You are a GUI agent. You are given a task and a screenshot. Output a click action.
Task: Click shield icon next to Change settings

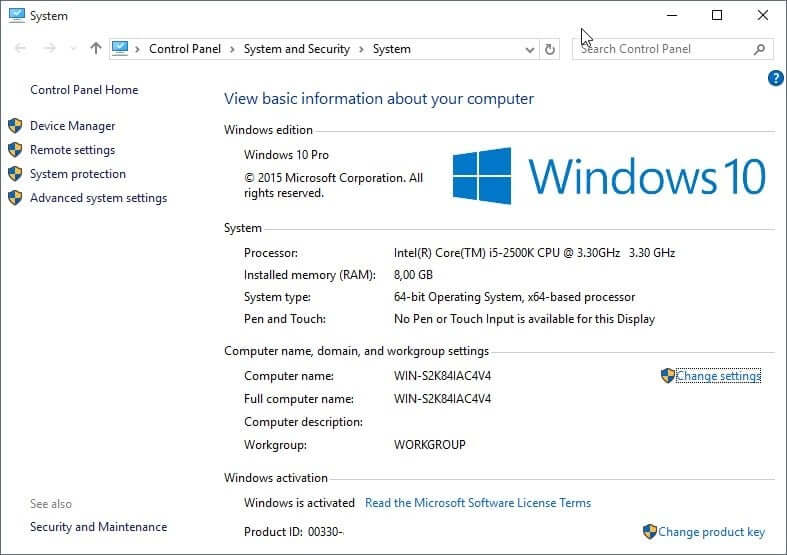click(x=668, y=376)
